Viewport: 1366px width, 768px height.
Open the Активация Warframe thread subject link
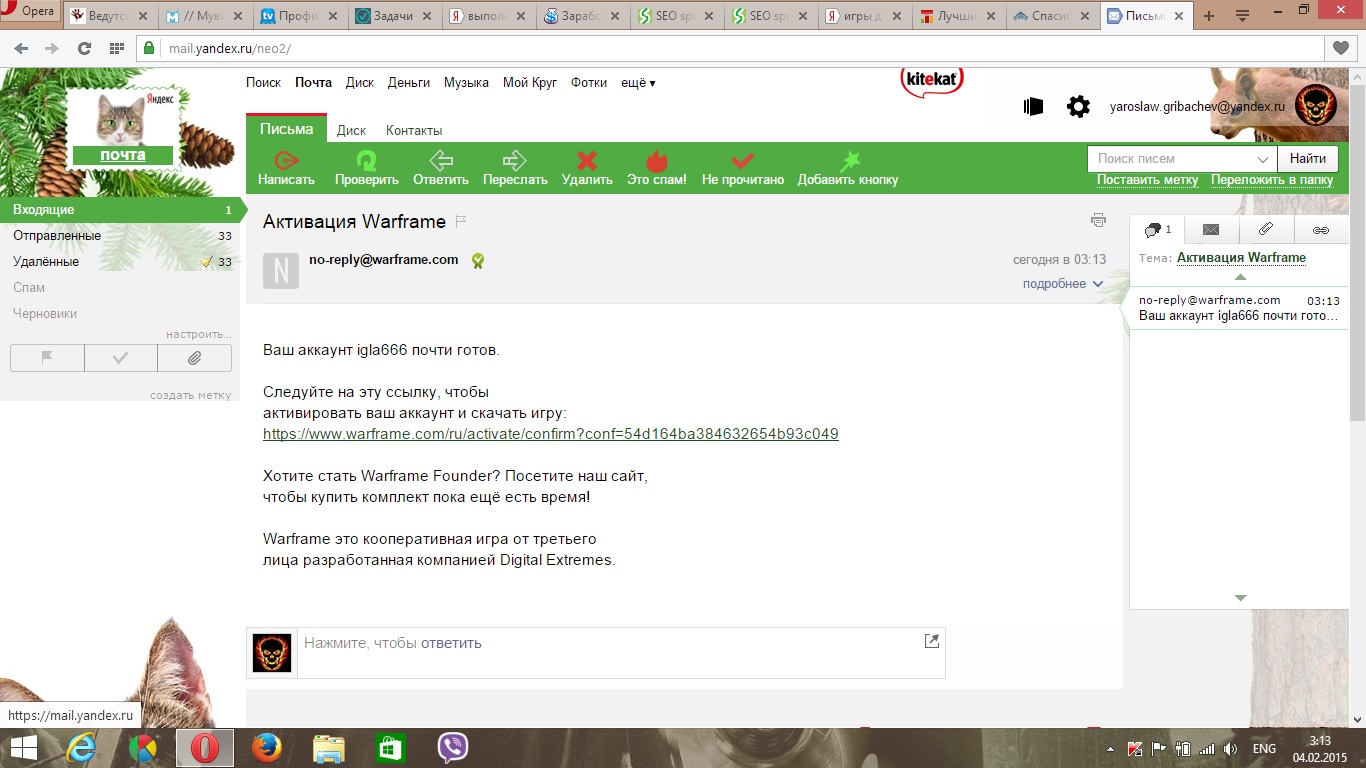1241,258
